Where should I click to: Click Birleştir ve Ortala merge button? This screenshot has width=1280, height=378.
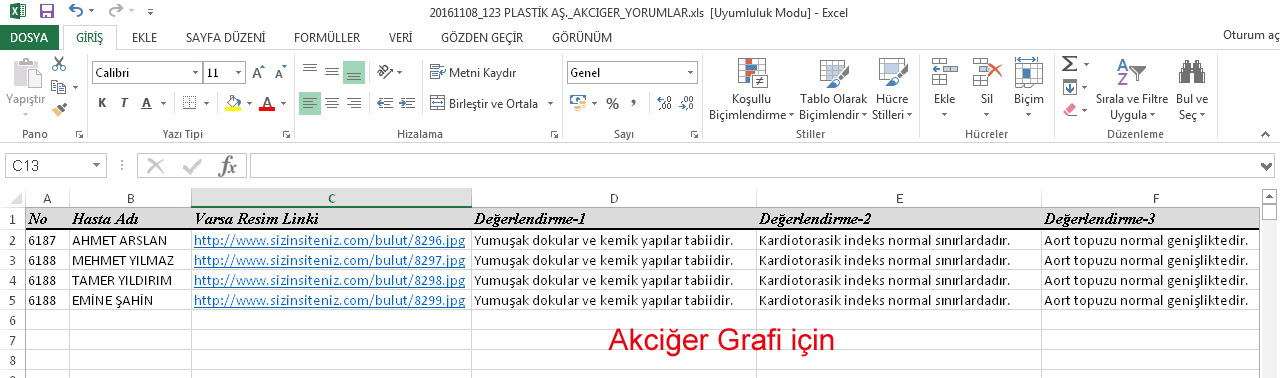tap(484, 103)
